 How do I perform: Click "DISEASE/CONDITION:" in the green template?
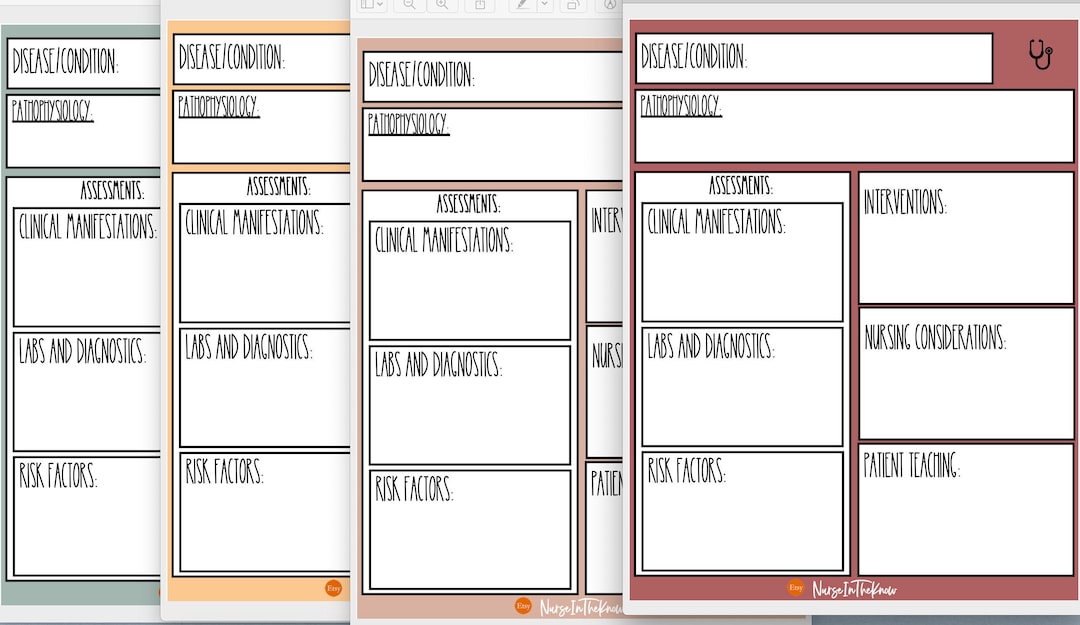(65, 61)
